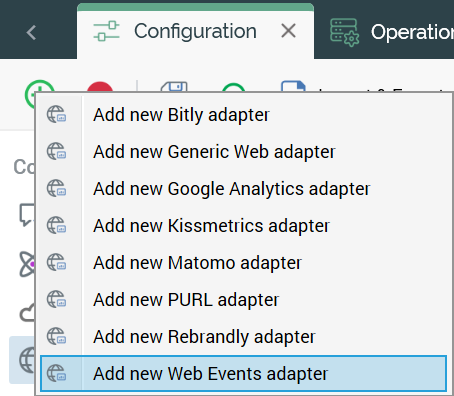Click the Configuration sliders icon
The image size is (454, 396).
click(106, 31)
